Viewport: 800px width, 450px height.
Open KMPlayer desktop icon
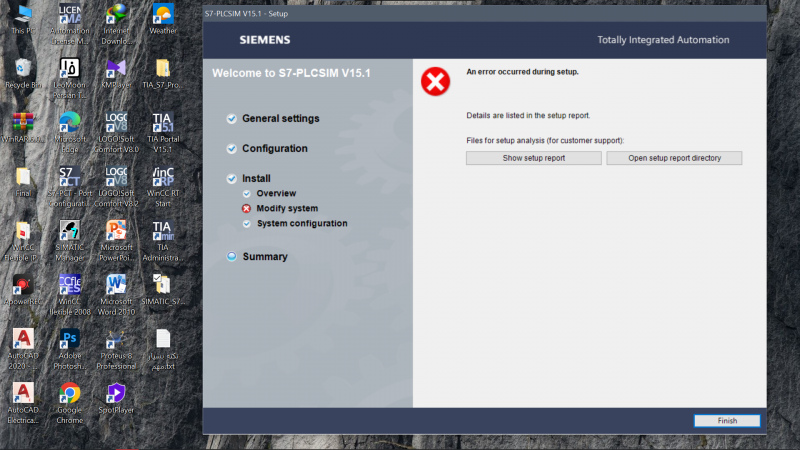116,74
